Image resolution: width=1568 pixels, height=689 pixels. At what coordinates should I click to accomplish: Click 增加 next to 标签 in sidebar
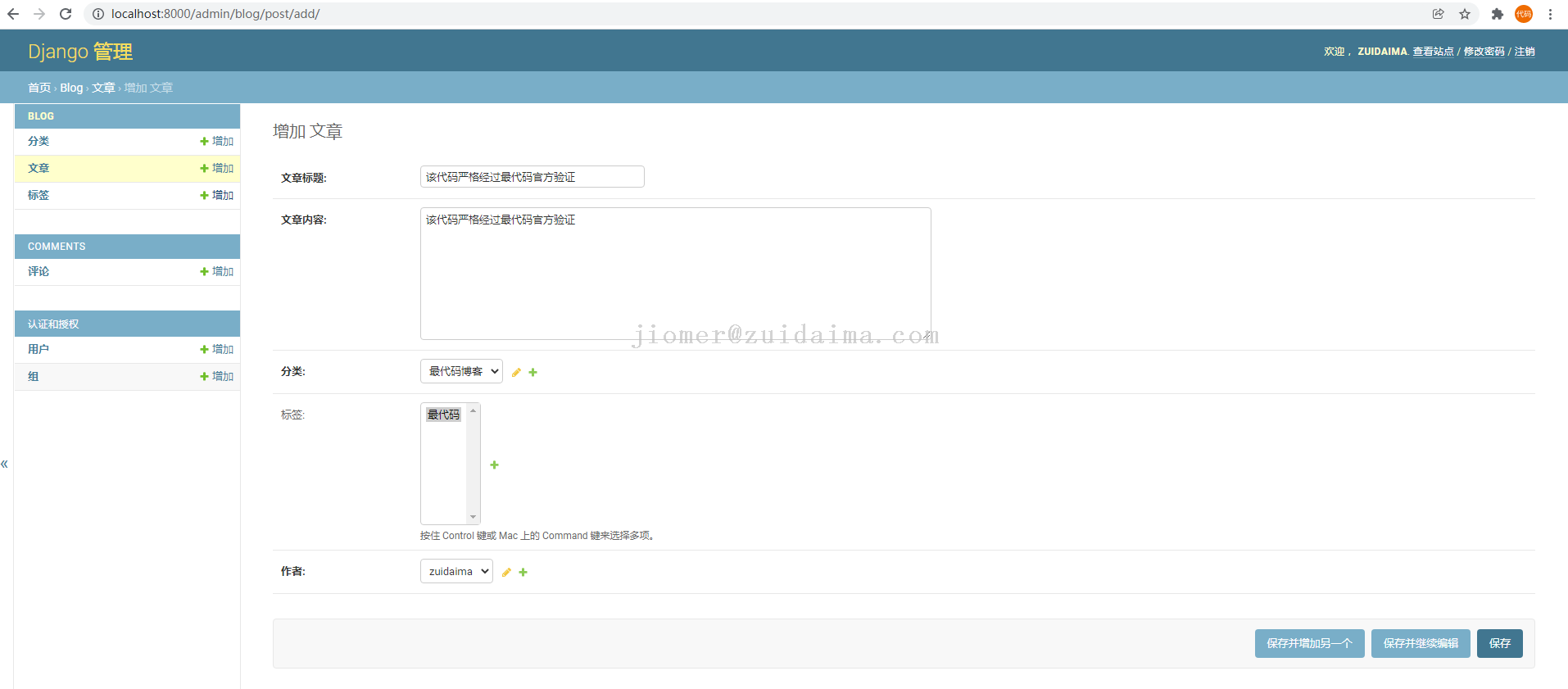click(x=217, y=195)
